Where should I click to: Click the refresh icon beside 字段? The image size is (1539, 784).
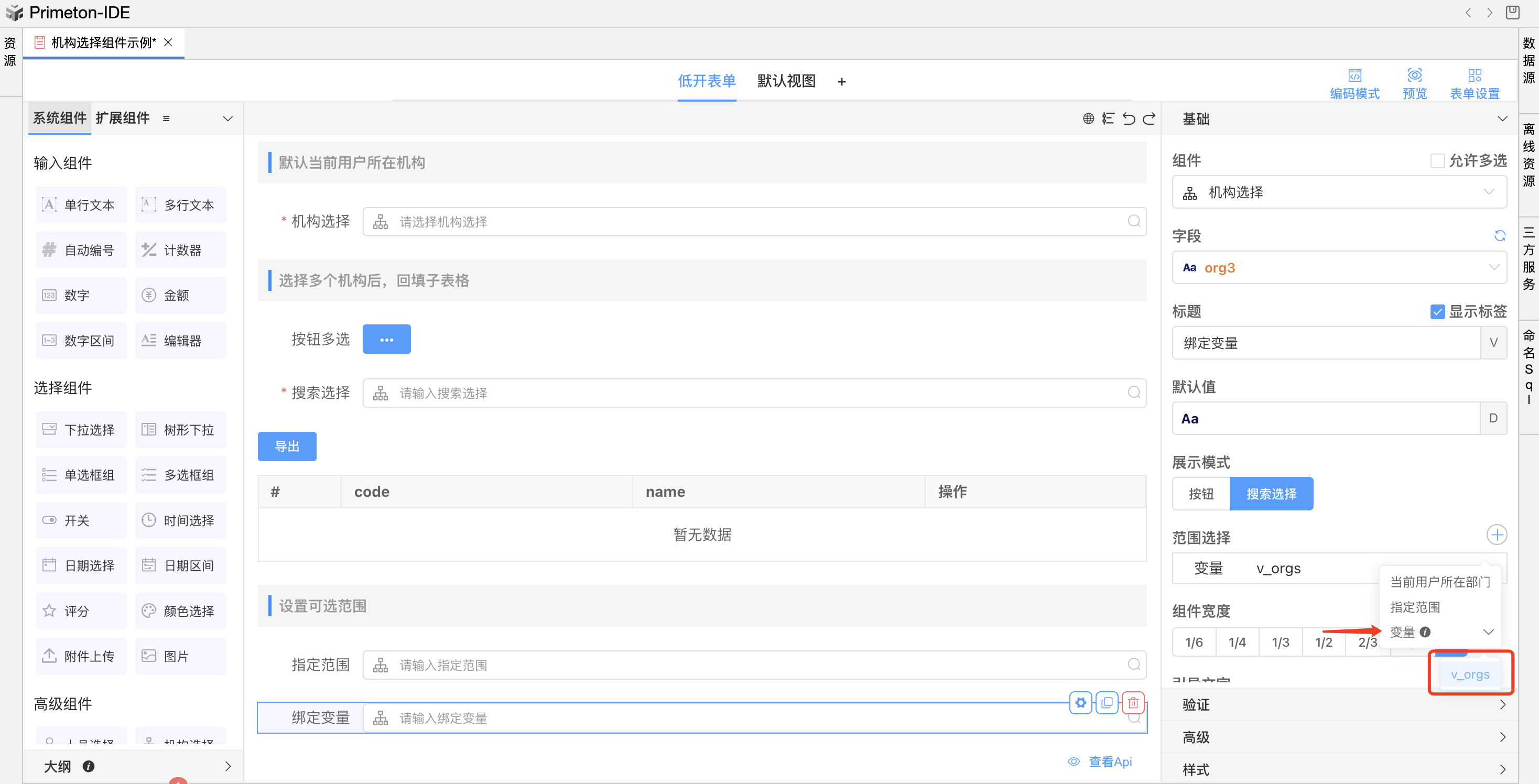(1499, 235)
